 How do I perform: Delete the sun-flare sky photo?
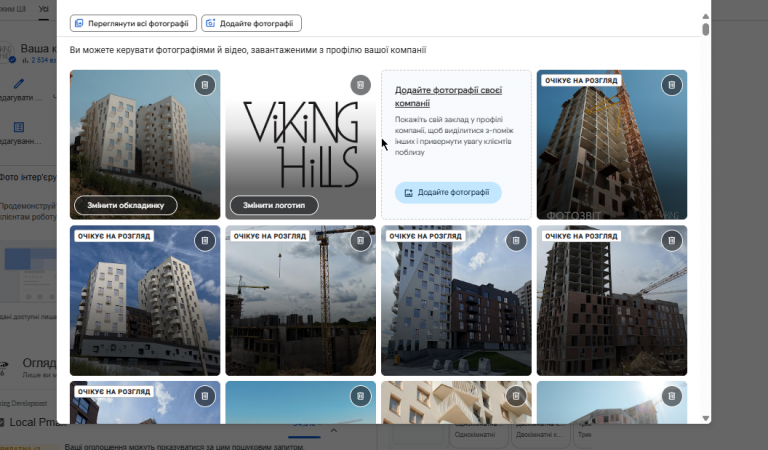coord(672,396)
